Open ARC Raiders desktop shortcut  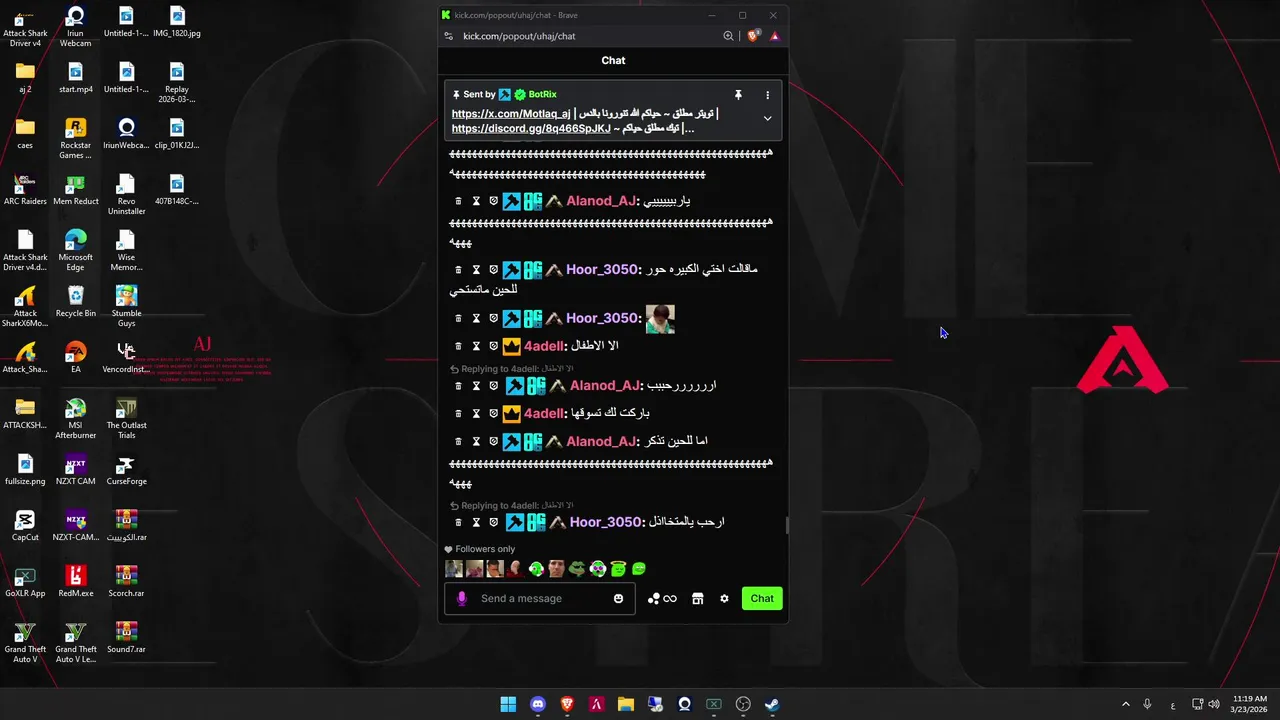(25, 189)
